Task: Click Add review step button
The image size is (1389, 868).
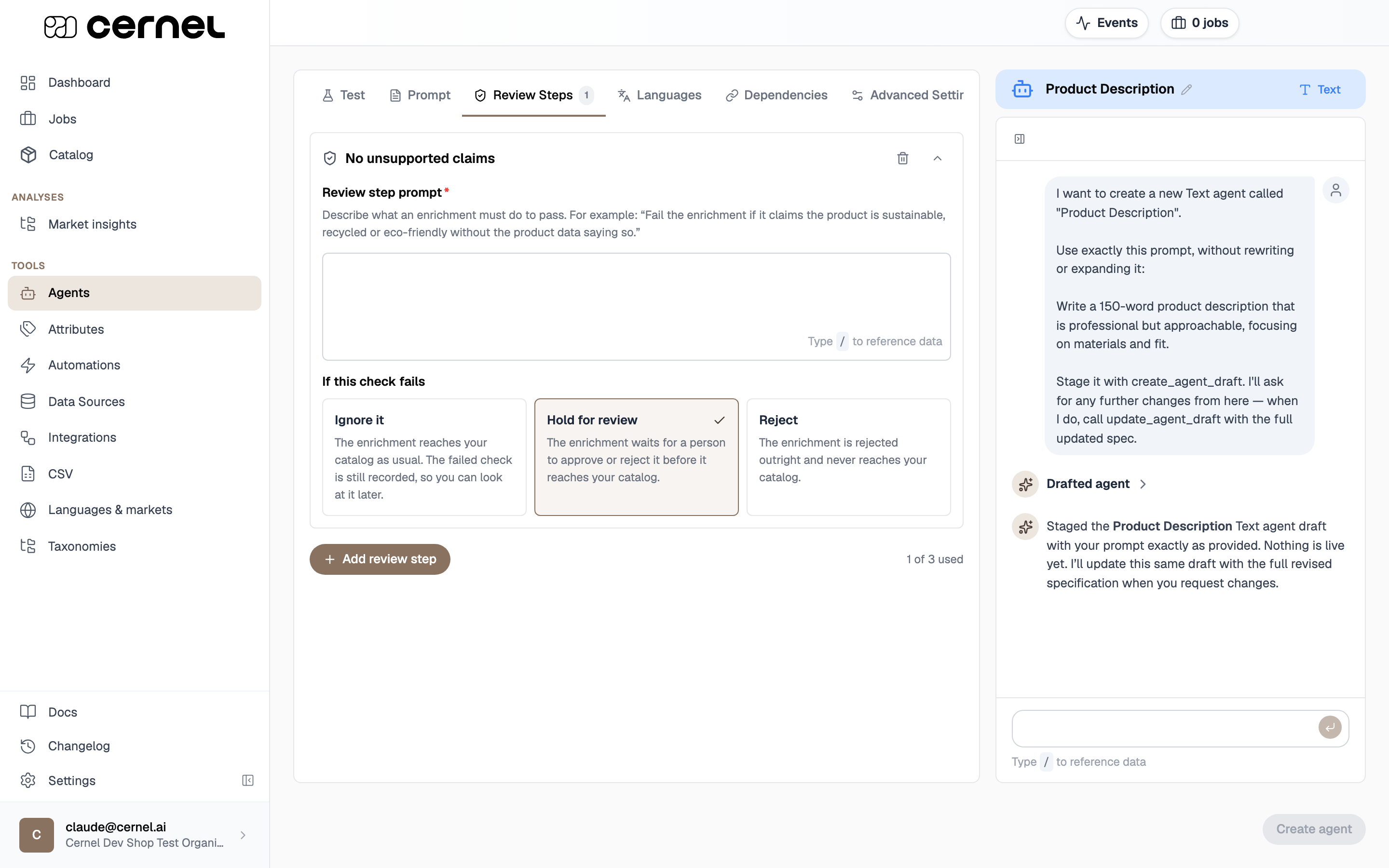Action: [x=380, y=559]
